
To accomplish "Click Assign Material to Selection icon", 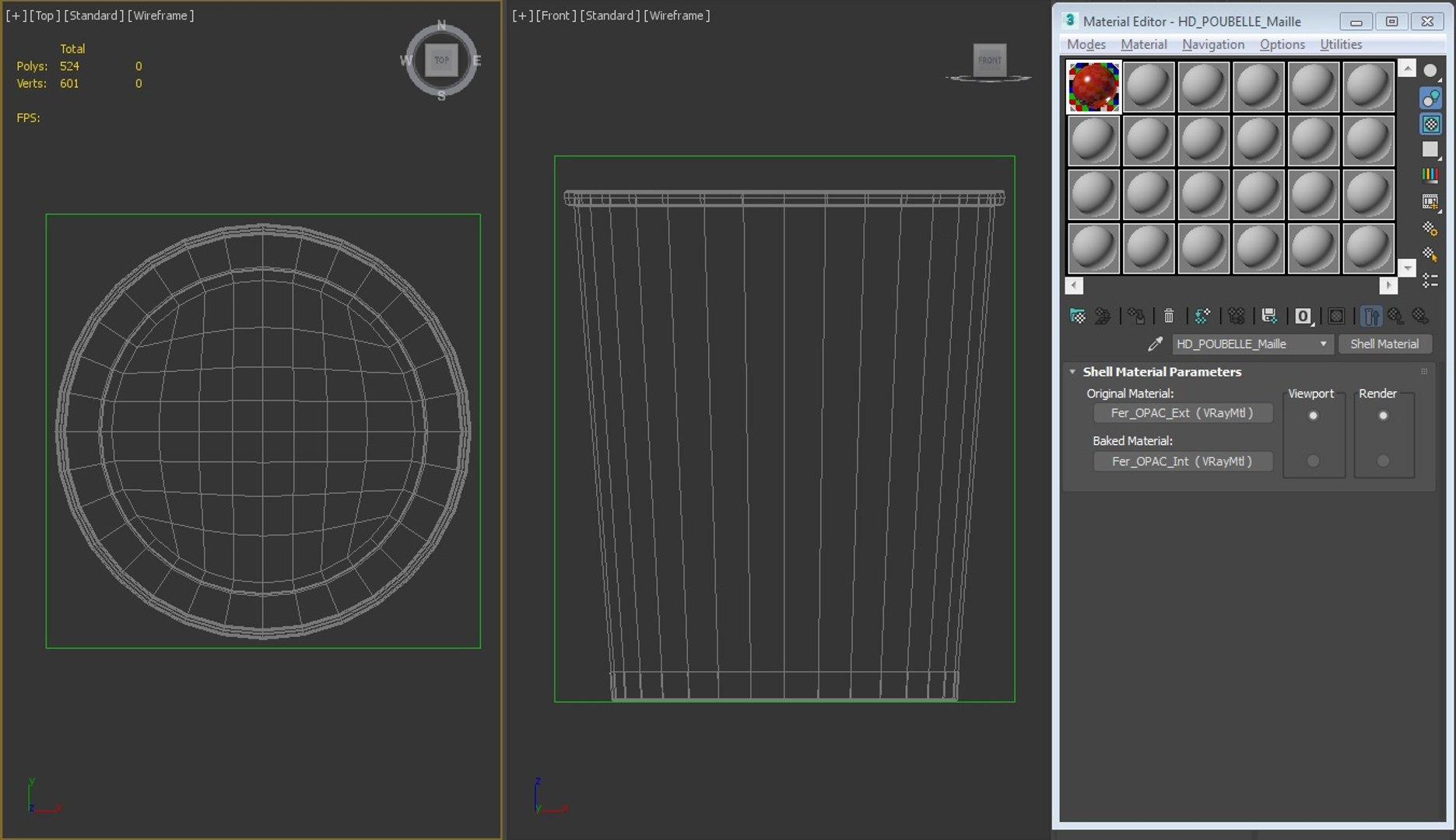I will (x=1136, y=316).
